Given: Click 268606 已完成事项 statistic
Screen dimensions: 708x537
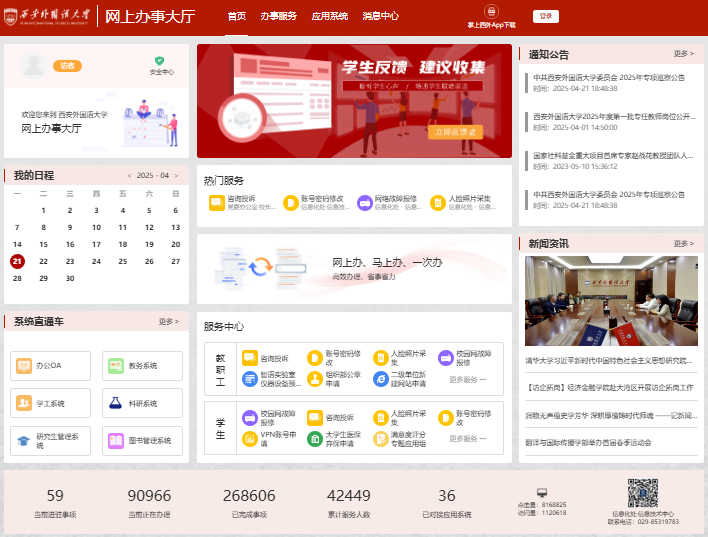Looking at the screenshot, I should (249, 504).
